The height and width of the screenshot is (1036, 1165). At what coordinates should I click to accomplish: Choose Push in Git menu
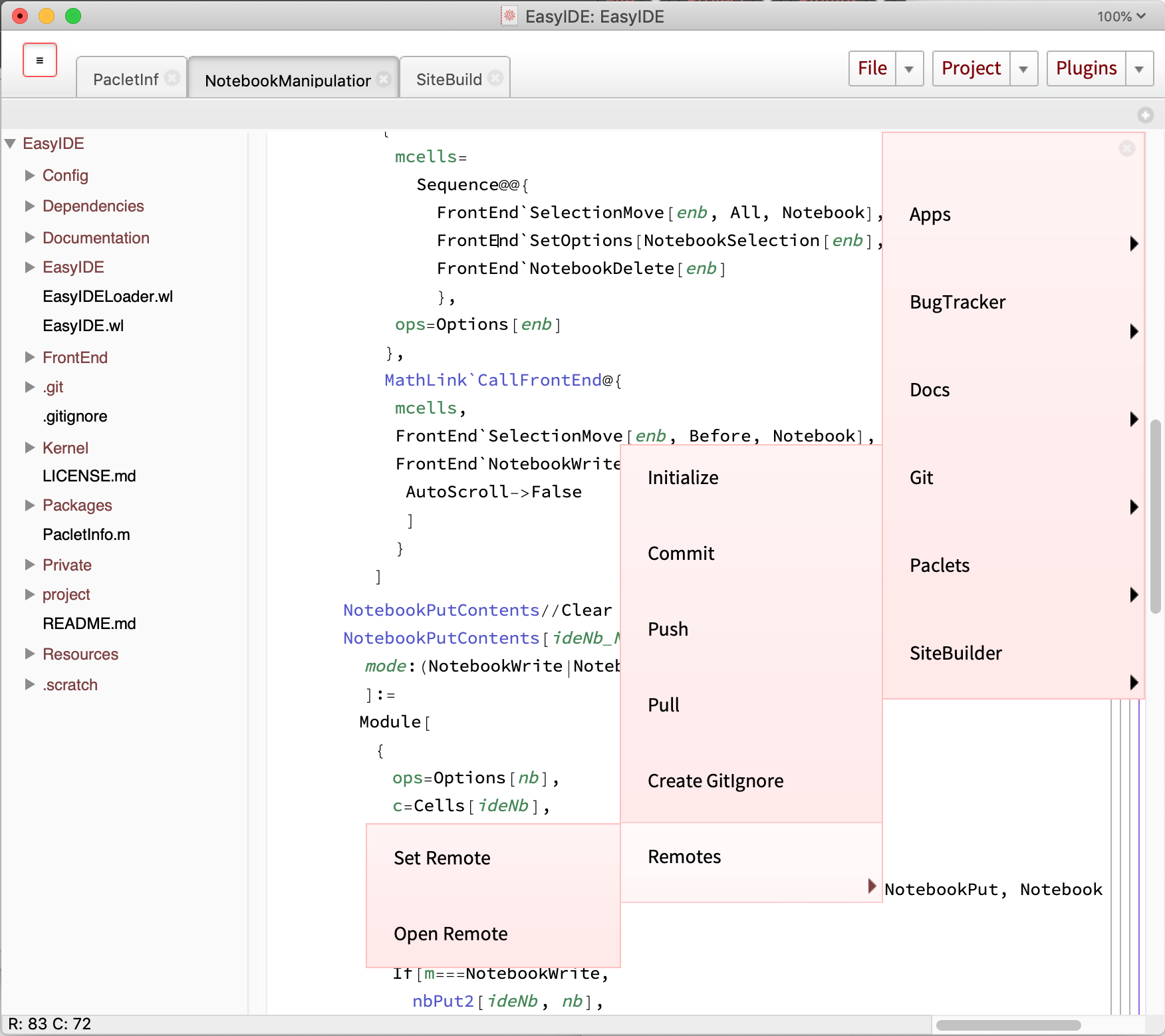(x=751, y=630)
